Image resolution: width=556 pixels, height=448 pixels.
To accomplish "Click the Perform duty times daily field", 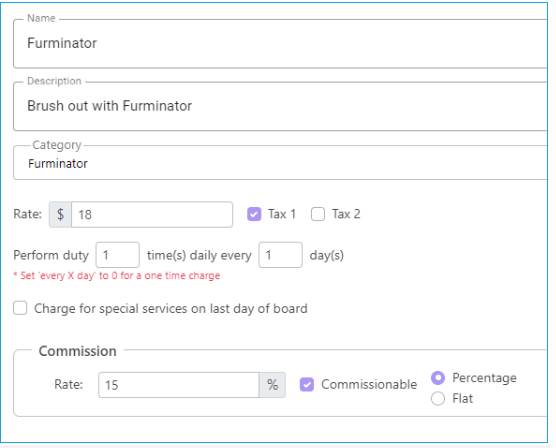I will pos(117,255).
